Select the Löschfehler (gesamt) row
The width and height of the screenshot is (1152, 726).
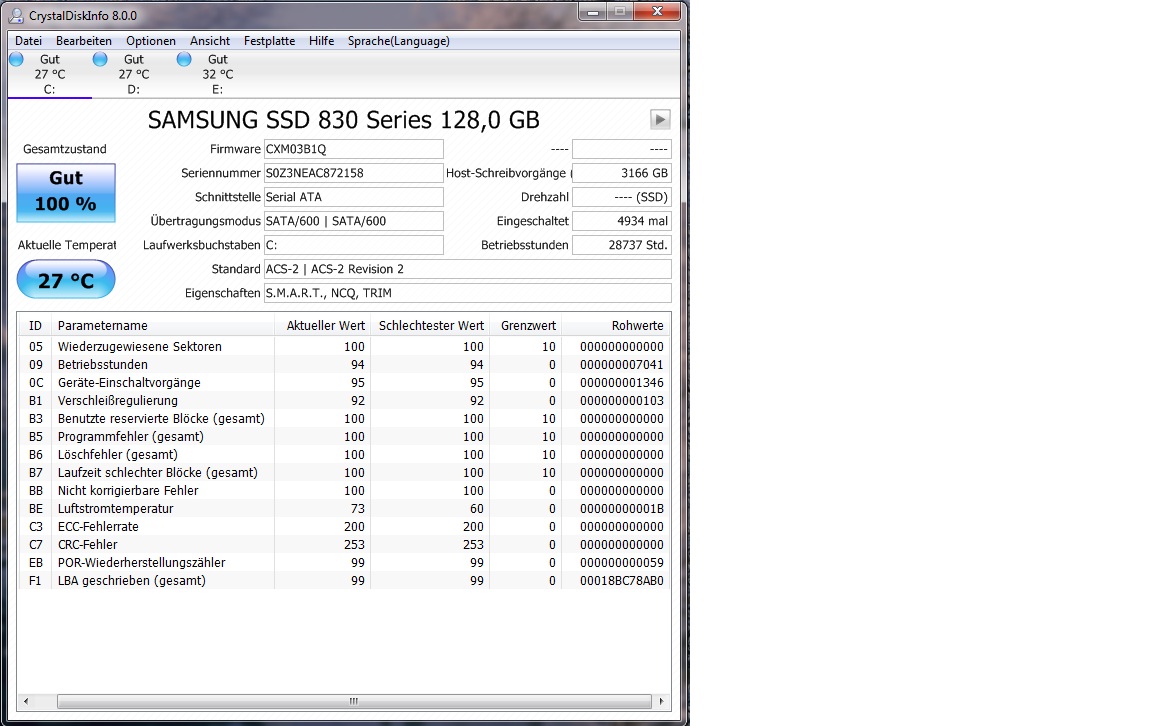[x=344, y=455]
